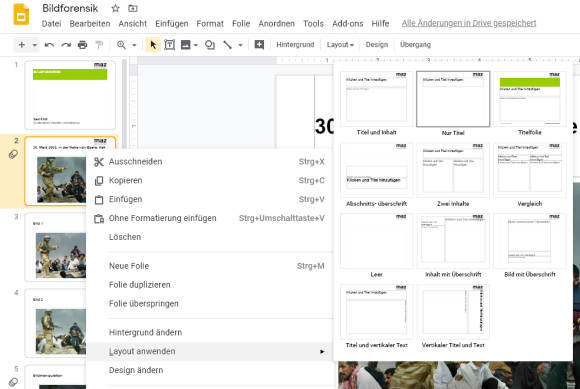Open the Layout toolbar dropdown
This screenshot has width=580, height=389.
coord(340,45)
